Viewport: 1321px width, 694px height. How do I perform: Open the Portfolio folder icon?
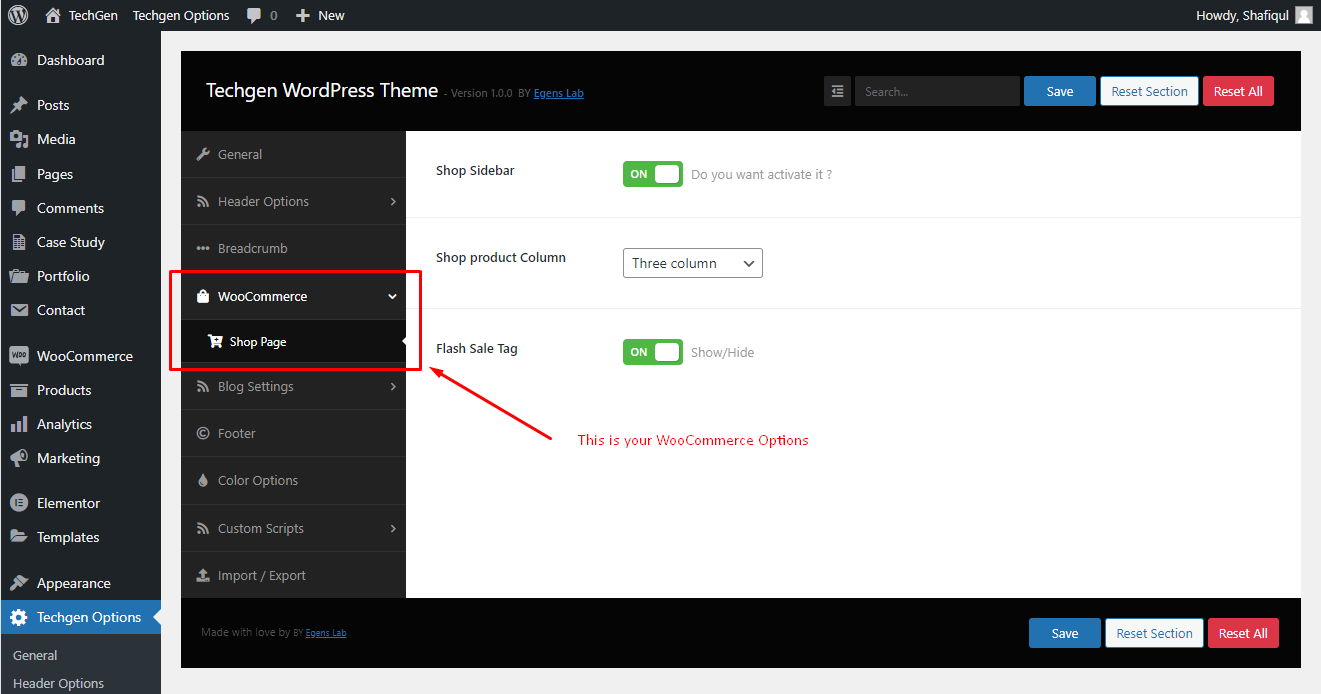(19, 276)
